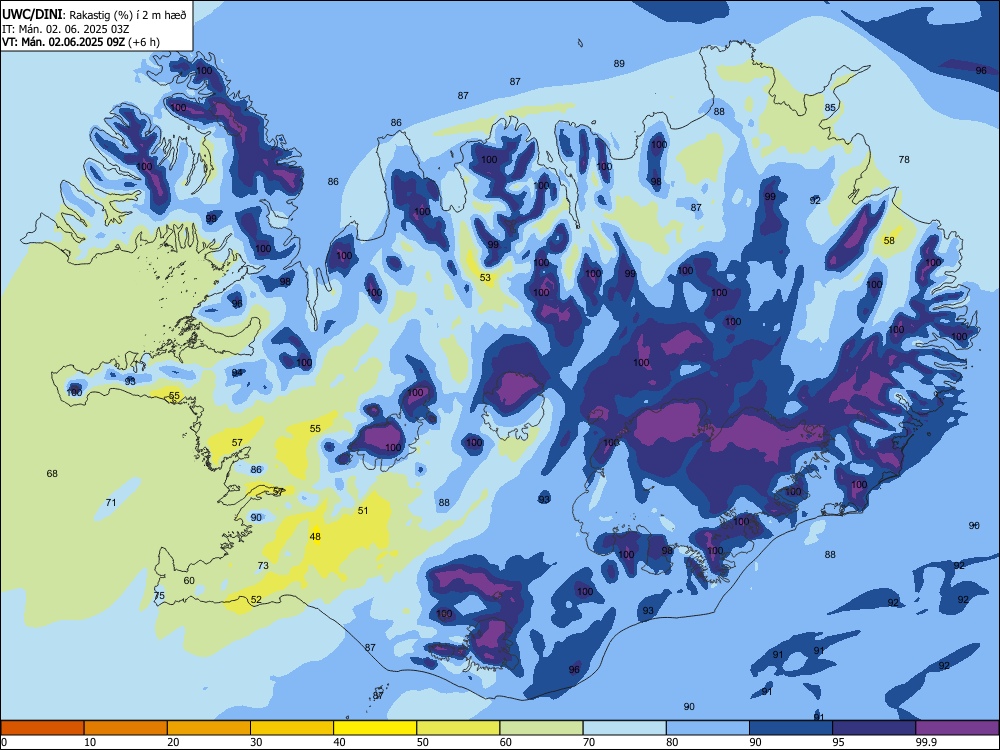This screenshot has height=750, width=1000.
Task: Click the 'IT: Mán. 02. 06. 2025 03Z' line
Action: pos(66,29)
